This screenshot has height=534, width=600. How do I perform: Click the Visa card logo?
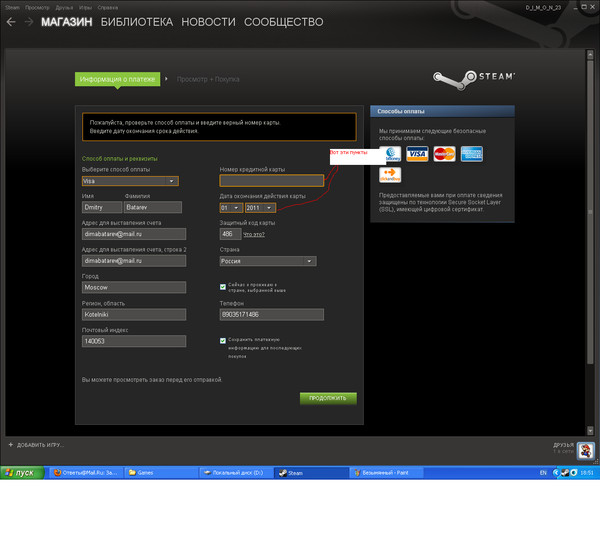[x=417, y=154]
